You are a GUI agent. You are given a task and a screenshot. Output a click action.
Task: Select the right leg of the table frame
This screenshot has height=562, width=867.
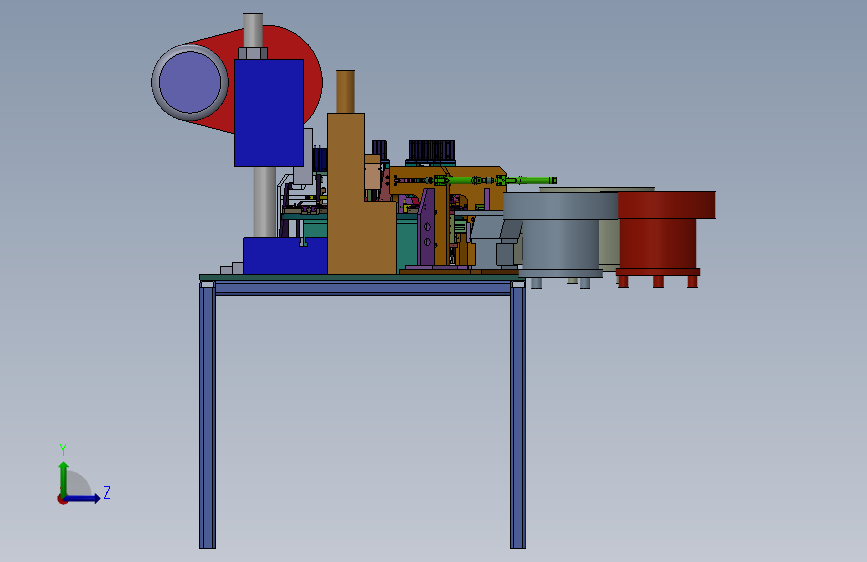(518, 415)
